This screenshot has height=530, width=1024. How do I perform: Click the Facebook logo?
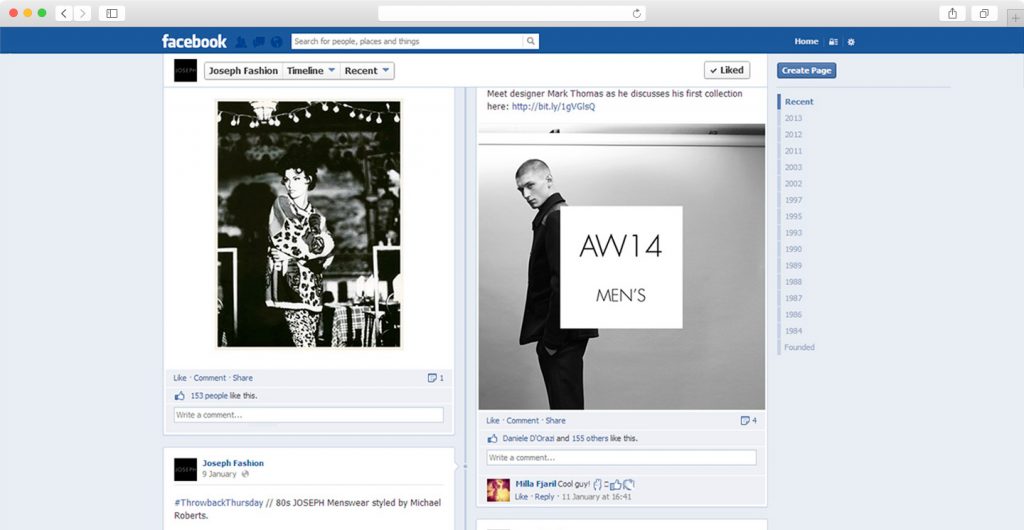pyautogui.click(x=194, y=41)
